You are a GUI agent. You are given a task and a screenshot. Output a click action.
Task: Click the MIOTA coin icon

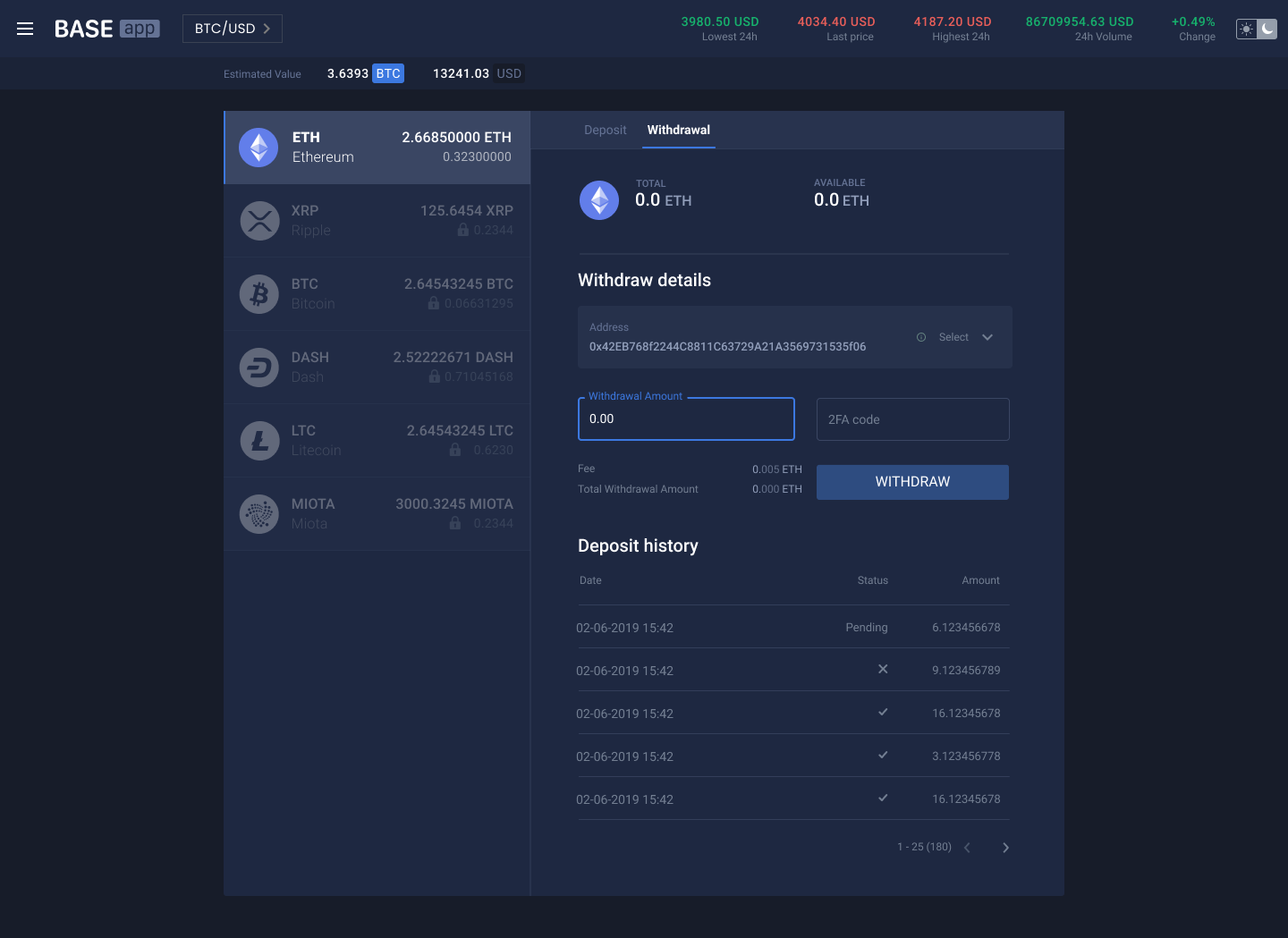[x=258, y=513]
